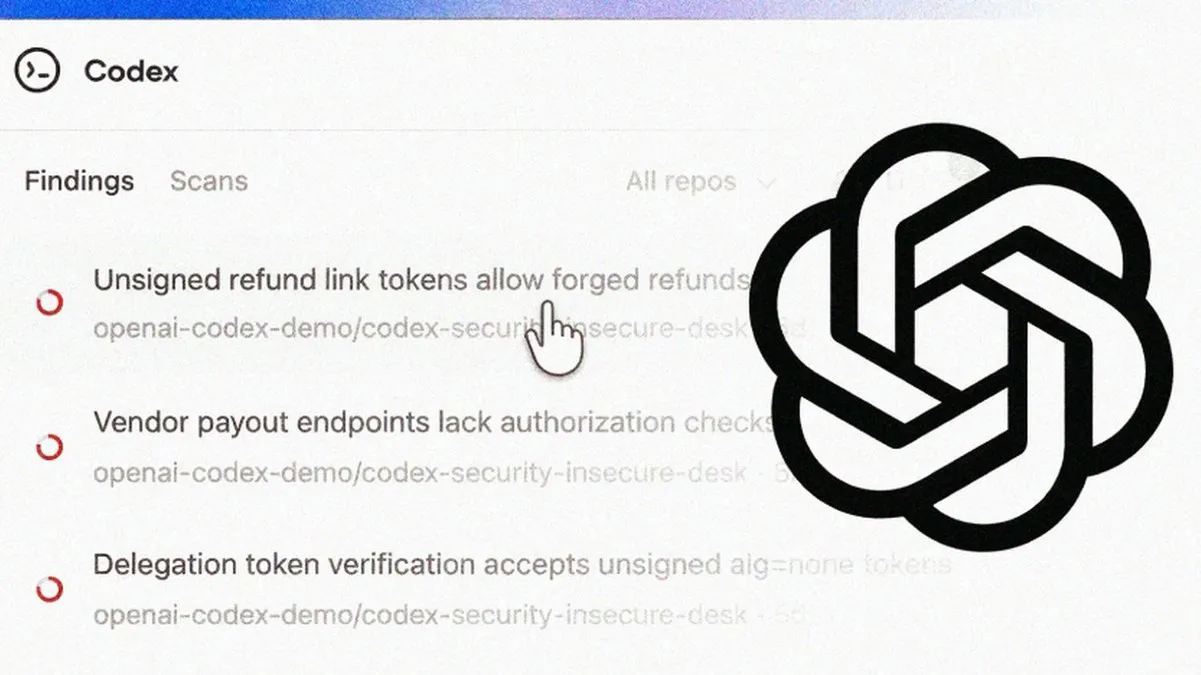This screenshot has height=675, width=1201.
Task: Click the red status circle beside Unsigned refund finding
Action: click(49, 303)
